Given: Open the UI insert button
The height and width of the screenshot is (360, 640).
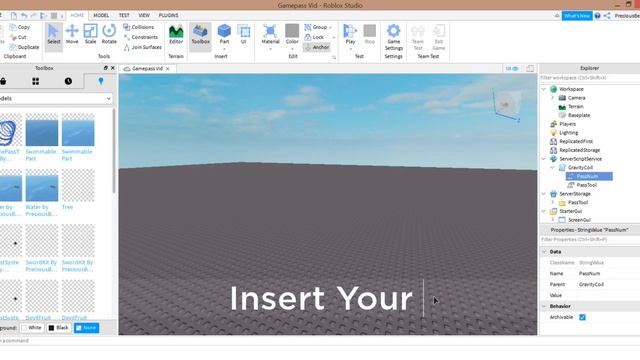Looking at the screenshot, I should (x=244, y=34).
